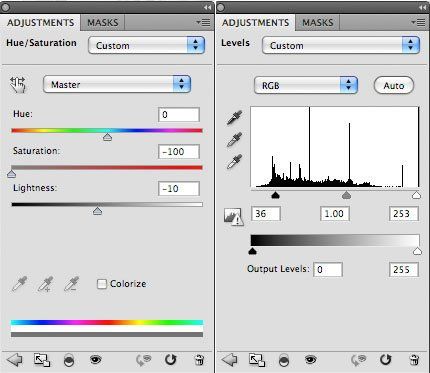Click the Lightness slider handle
Viewport: 430px width, 373px height.
(97, 211)
